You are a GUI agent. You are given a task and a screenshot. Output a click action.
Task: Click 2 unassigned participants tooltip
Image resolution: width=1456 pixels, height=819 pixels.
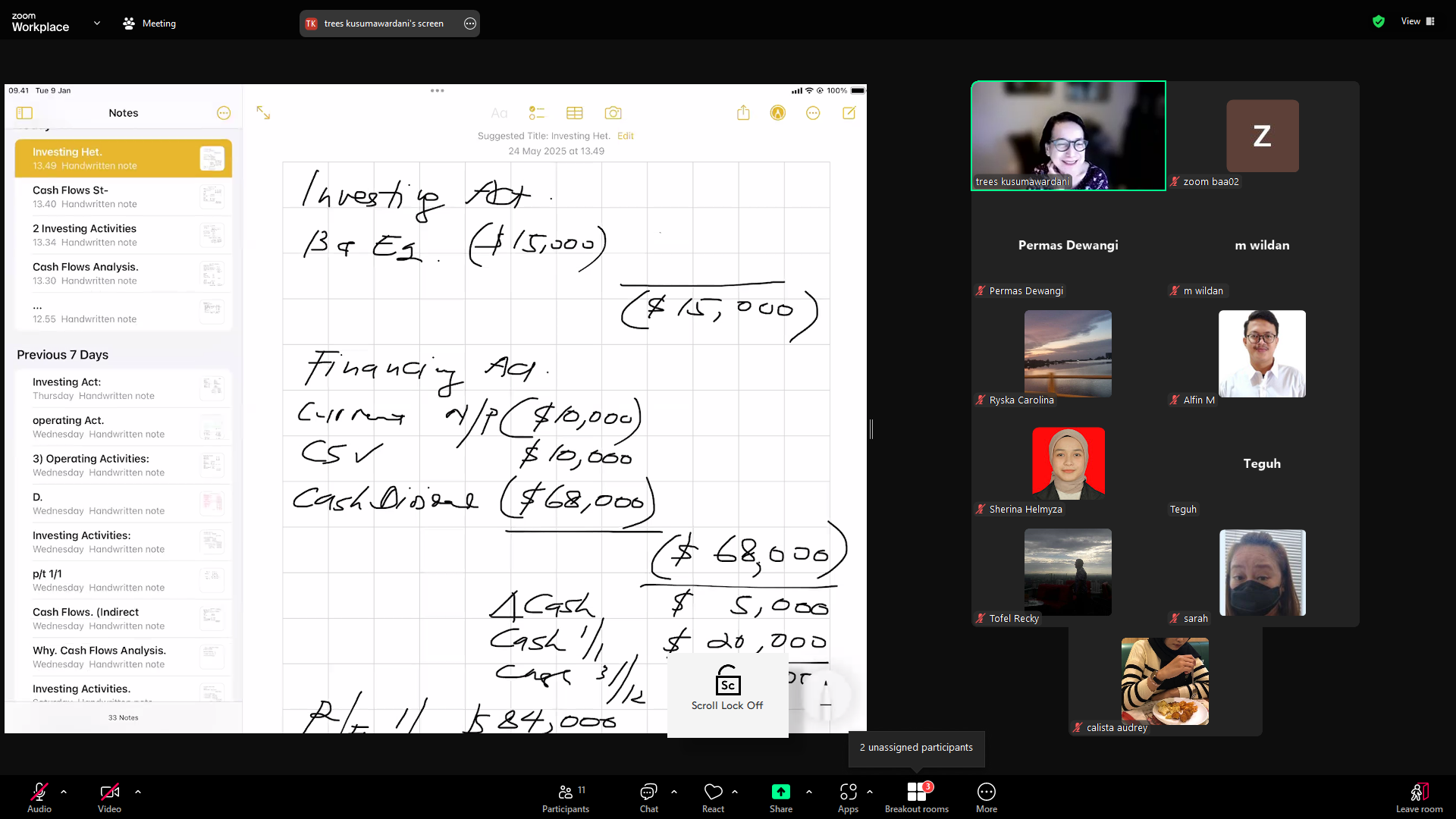point(916,748)
